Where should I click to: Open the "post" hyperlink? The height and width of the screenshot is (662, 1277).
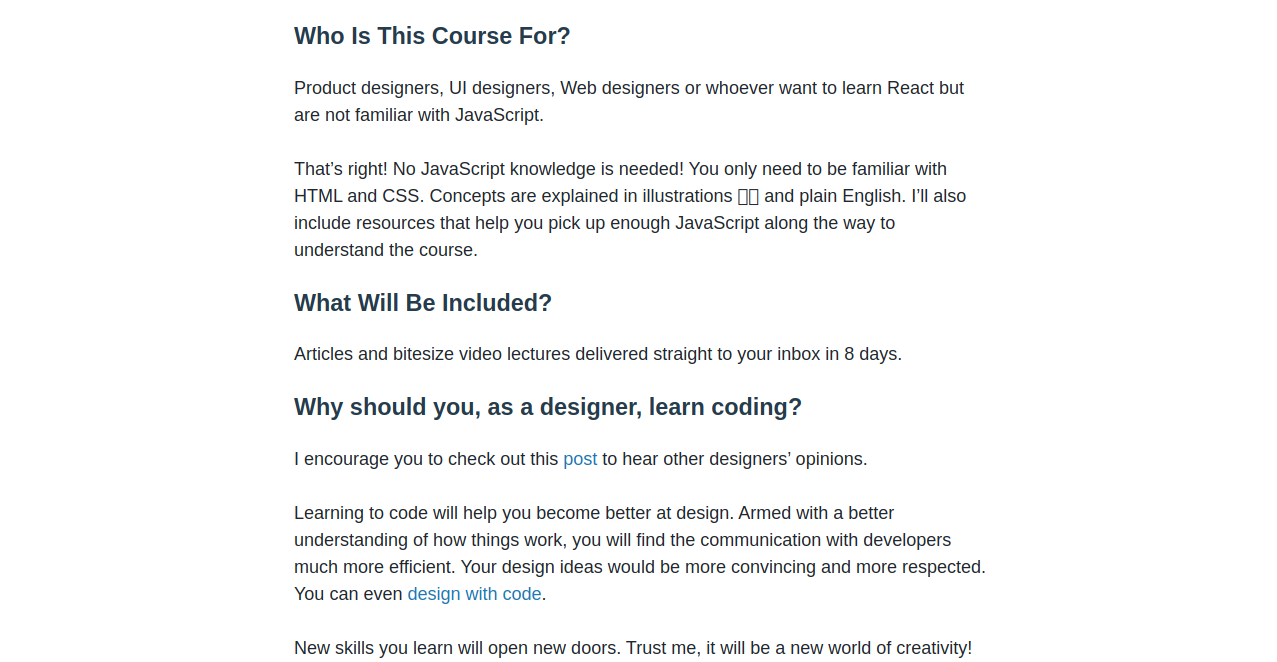pos(580,459)
